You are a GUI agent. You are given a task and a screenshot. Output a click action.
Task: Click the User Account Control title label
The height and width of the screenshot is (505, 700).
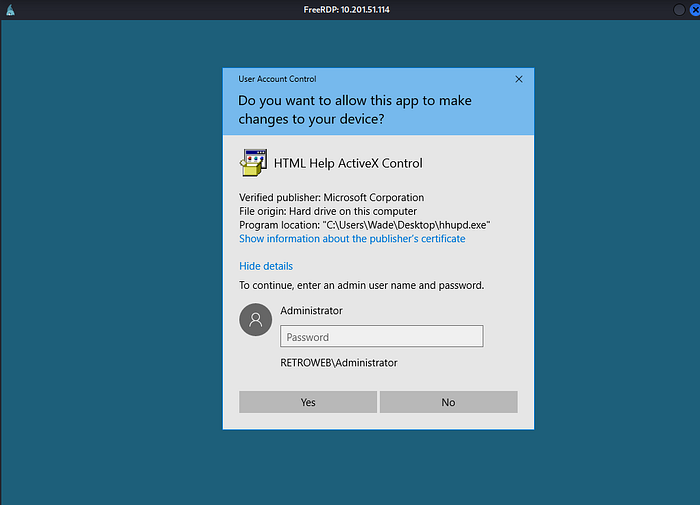[277, 79]
